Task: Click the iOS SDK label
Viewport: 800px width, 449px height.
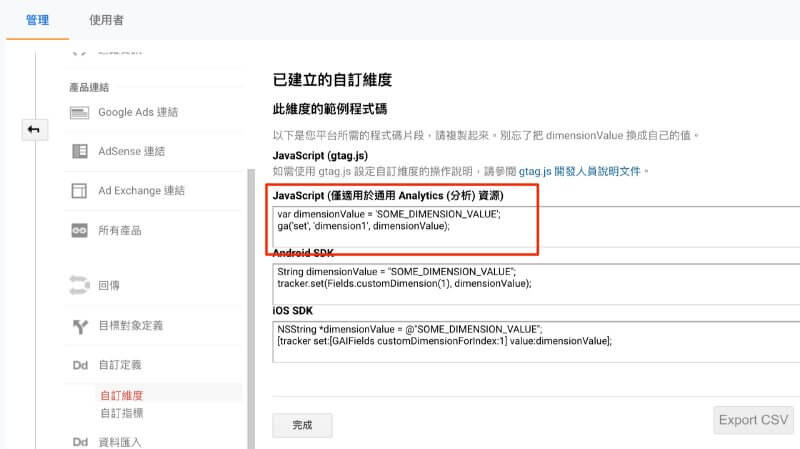Action: pyautogui.click(x=292, y=311)
